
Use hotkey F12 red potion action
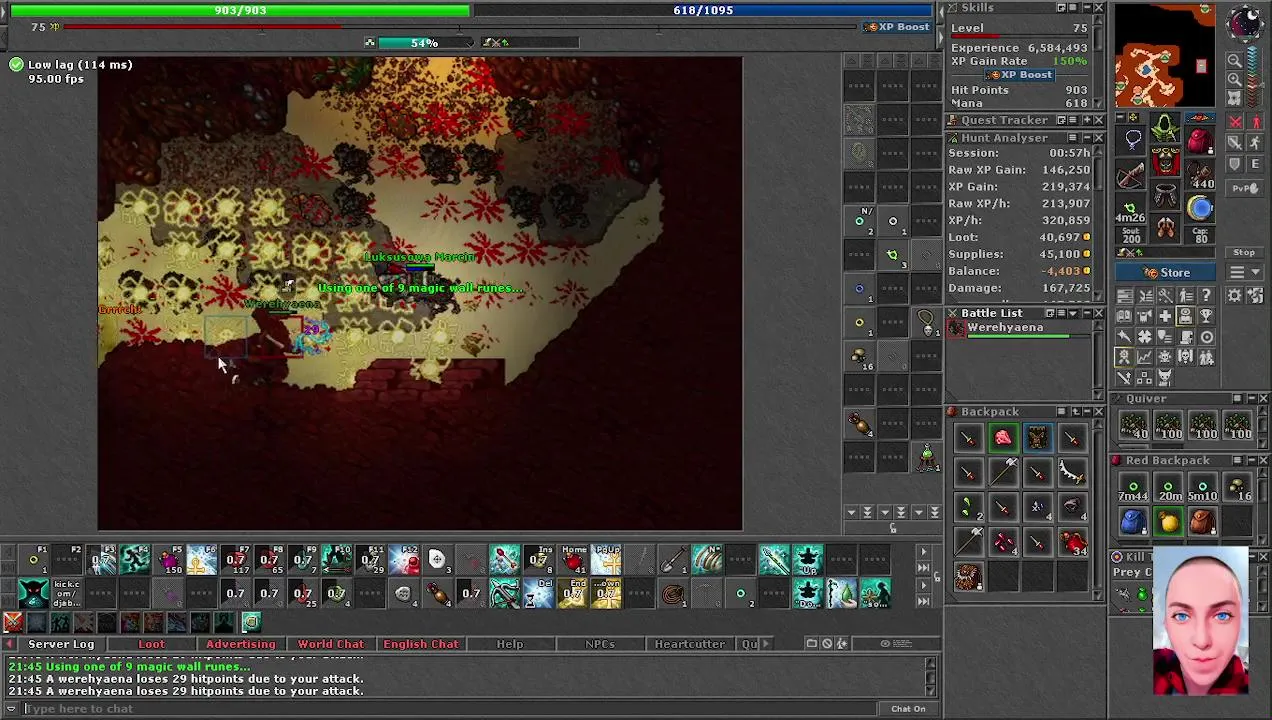coord(404,560)
